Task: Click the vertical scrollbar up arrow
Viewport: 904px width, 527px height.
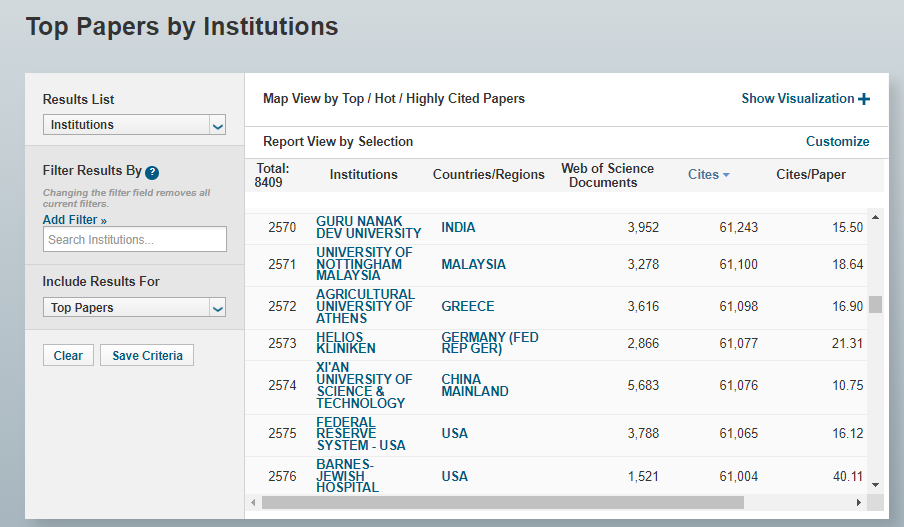Action: [875, 217]
